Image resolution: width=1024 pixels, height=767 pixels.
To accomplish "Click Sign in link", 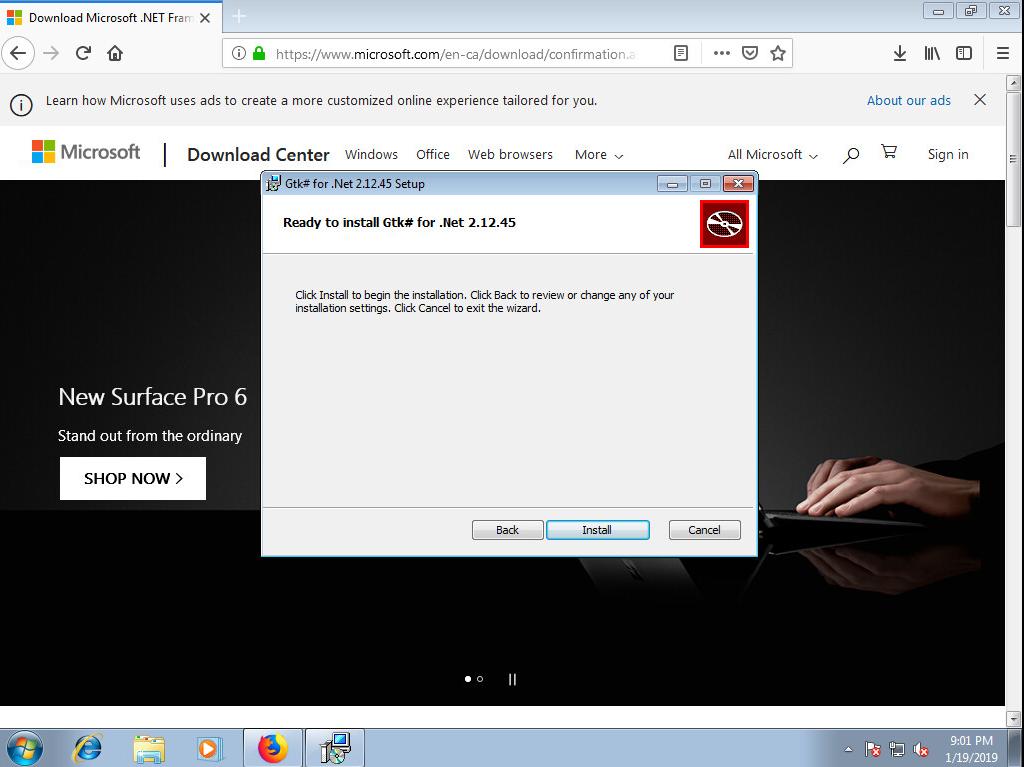I will (948, 154).
